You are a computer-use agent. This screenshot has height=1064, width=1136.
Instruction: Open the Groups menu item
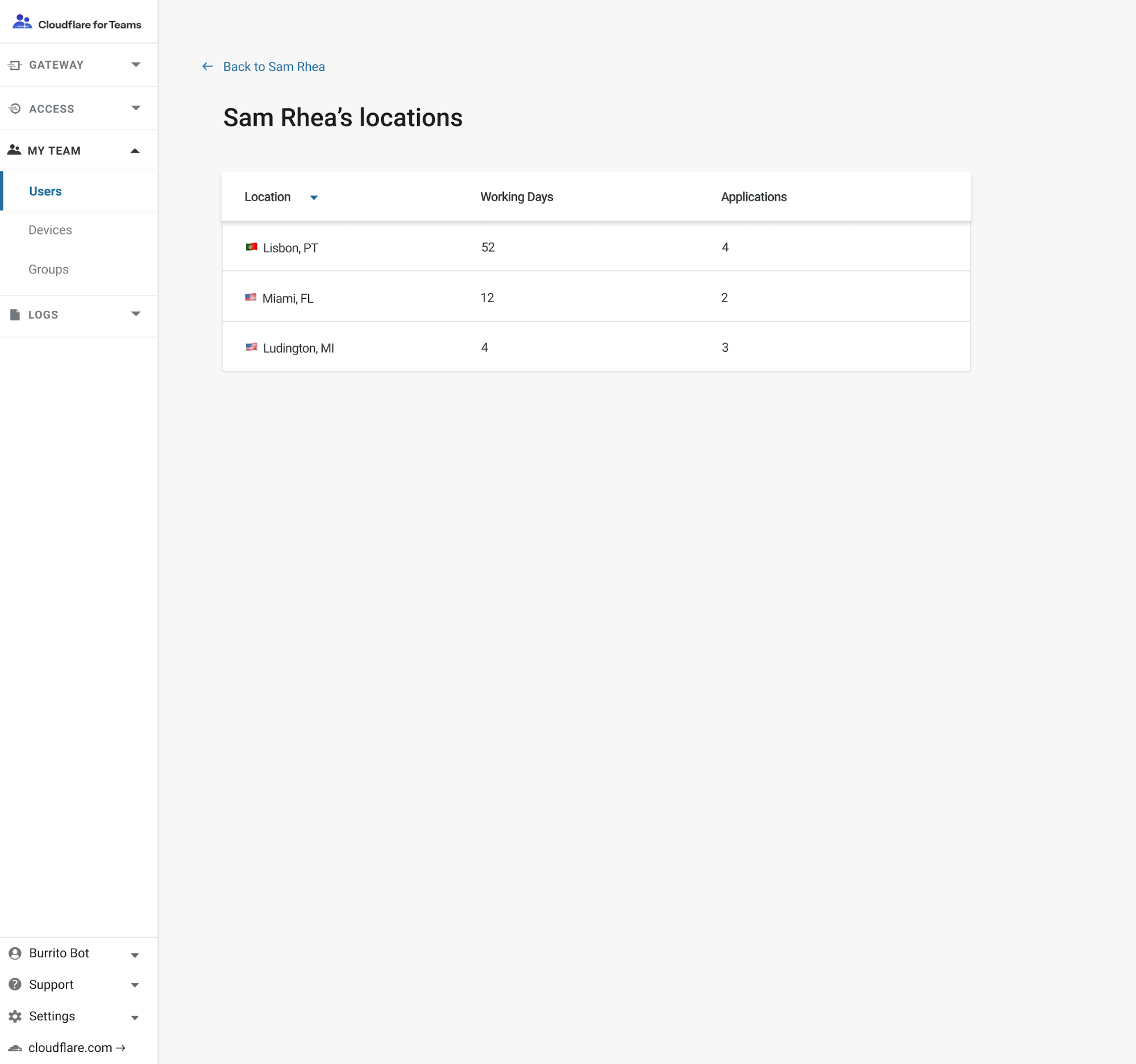tap(48, 270)
